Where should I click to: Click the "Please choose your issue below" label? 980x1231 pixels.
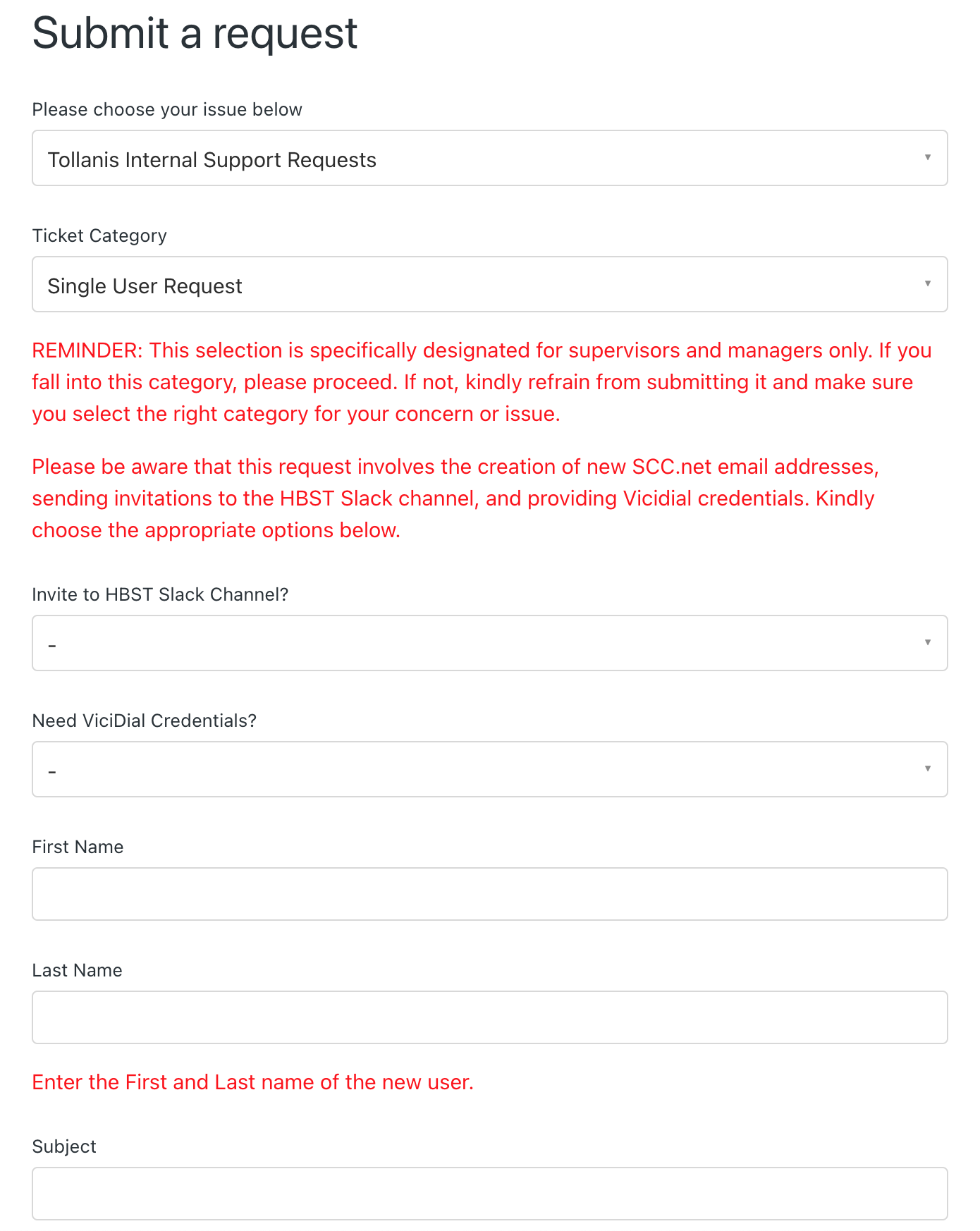[x=167, y=110]
